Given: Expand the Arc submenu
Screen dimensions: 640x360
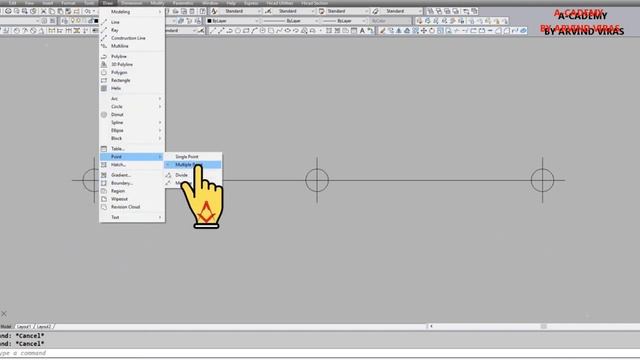Looking at the screenshot, I should tap(132, 99).
